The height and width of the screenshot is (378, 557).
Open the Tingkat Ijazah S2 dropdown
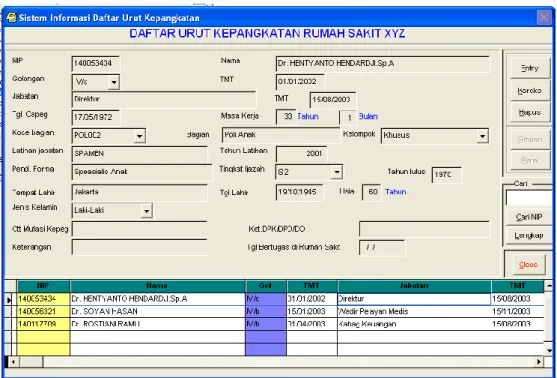pyautogui.click(x=336, y=172)
